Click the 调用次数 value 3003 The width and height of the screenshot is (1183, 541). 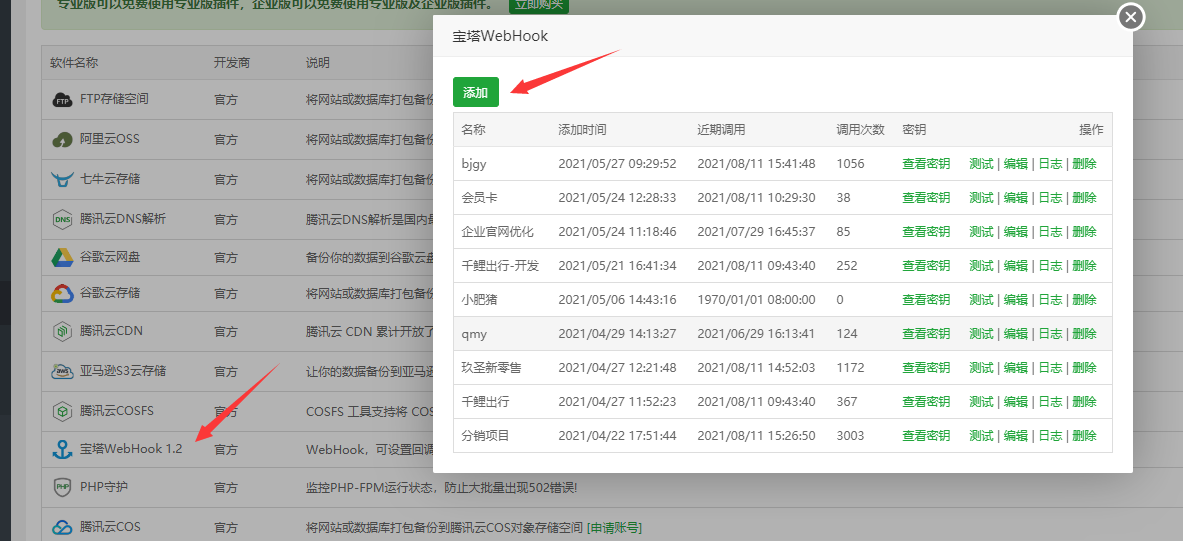coord(850,435)
